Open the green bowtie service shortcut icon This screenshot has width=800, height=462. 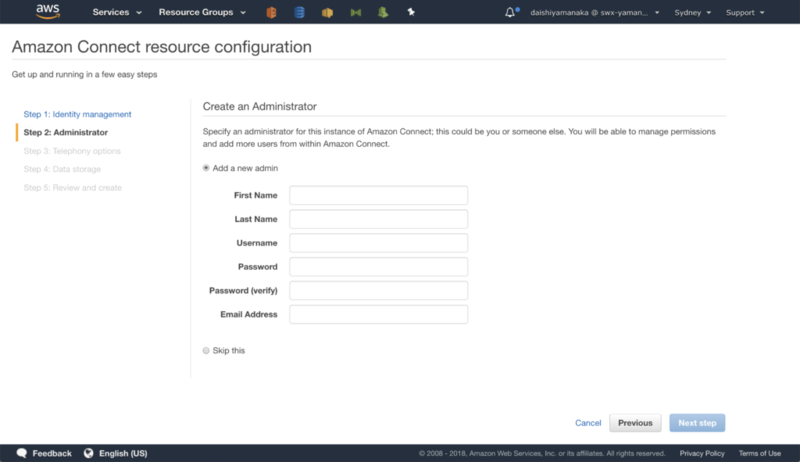pyautogui.click(x=356, y=12)
